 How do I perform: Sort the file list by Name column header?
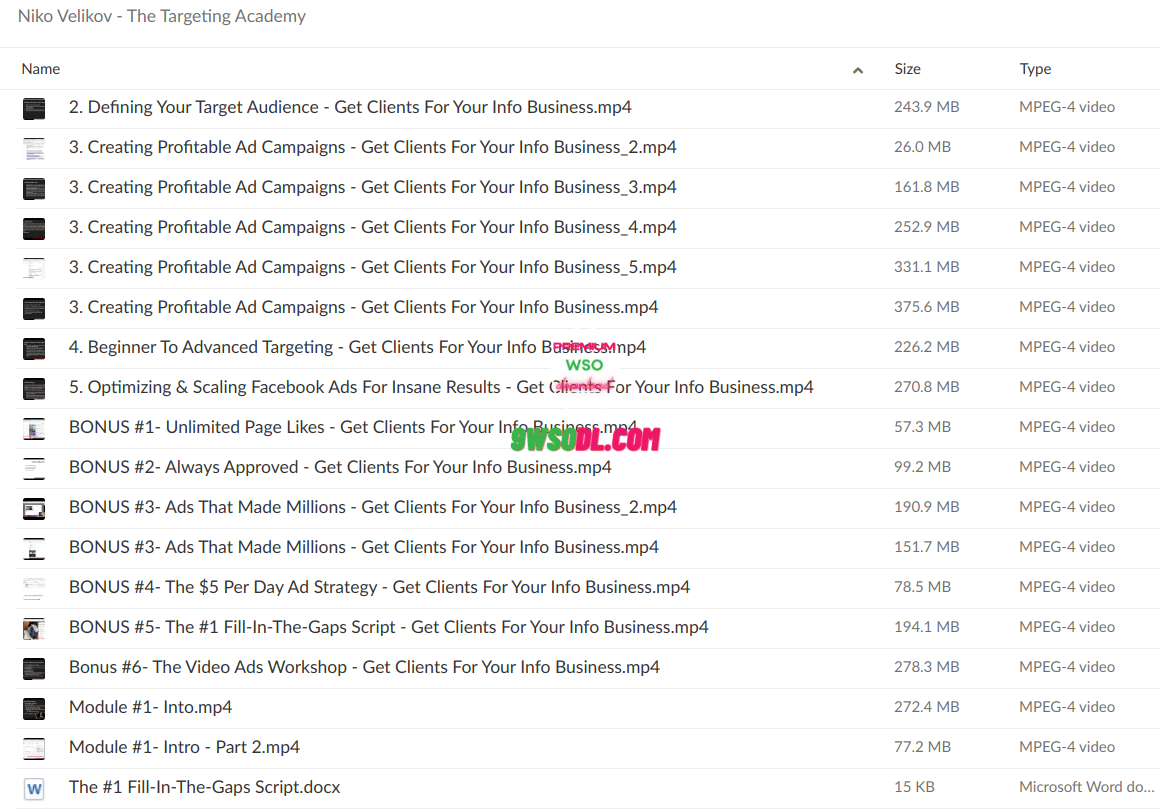(41, 69)
